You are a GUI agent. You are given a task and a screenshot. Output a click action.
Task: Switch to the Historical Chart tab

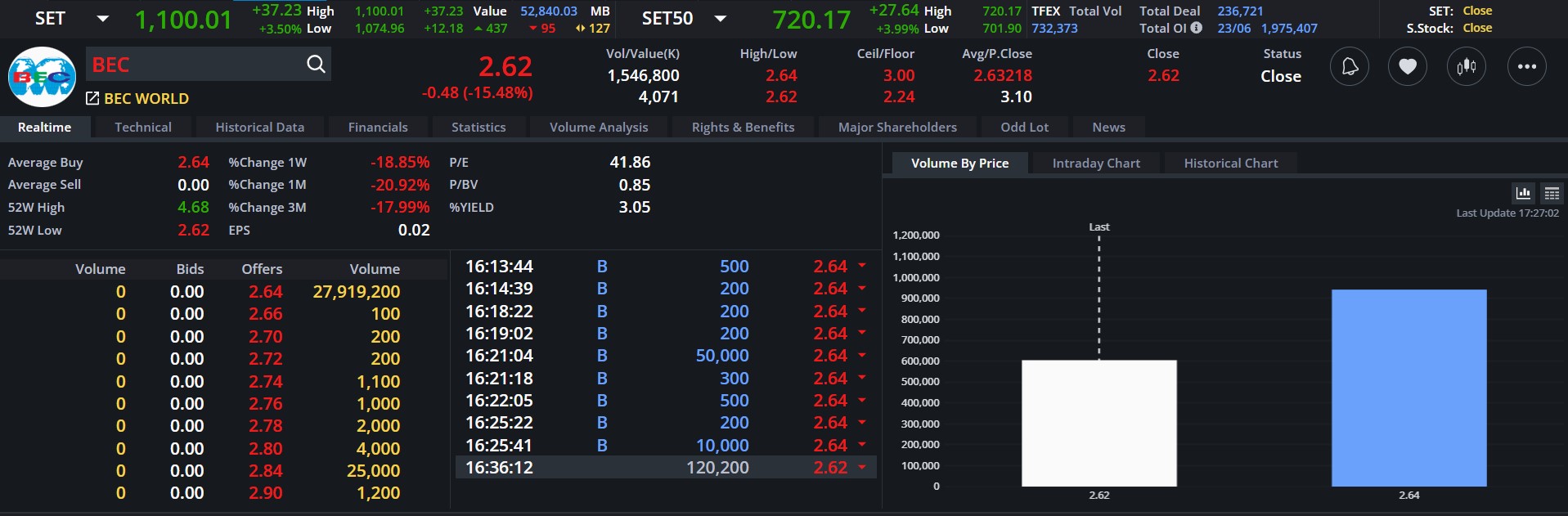1231,163
